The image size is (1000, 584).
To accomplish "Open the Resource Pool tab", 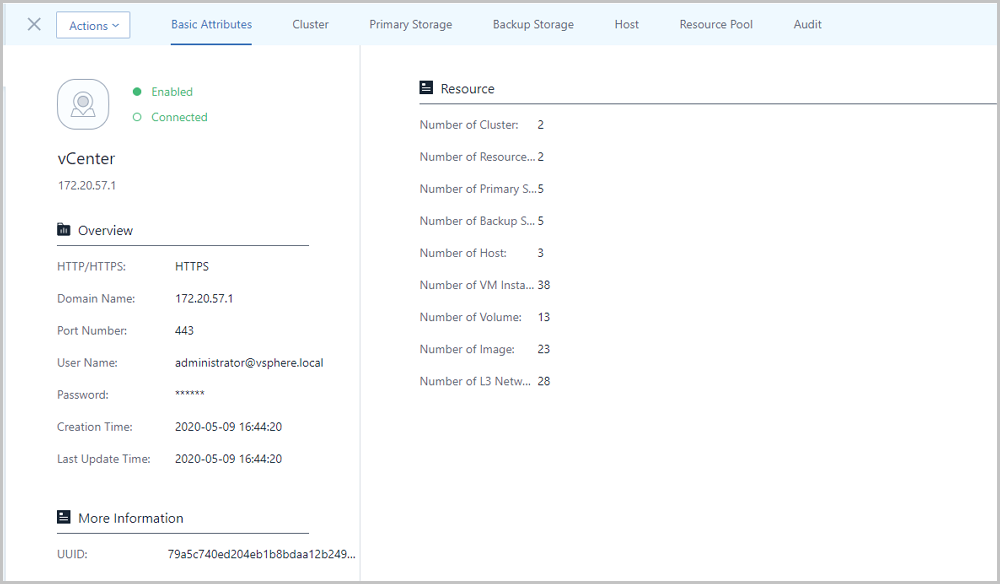I will (x=716, y=24).
